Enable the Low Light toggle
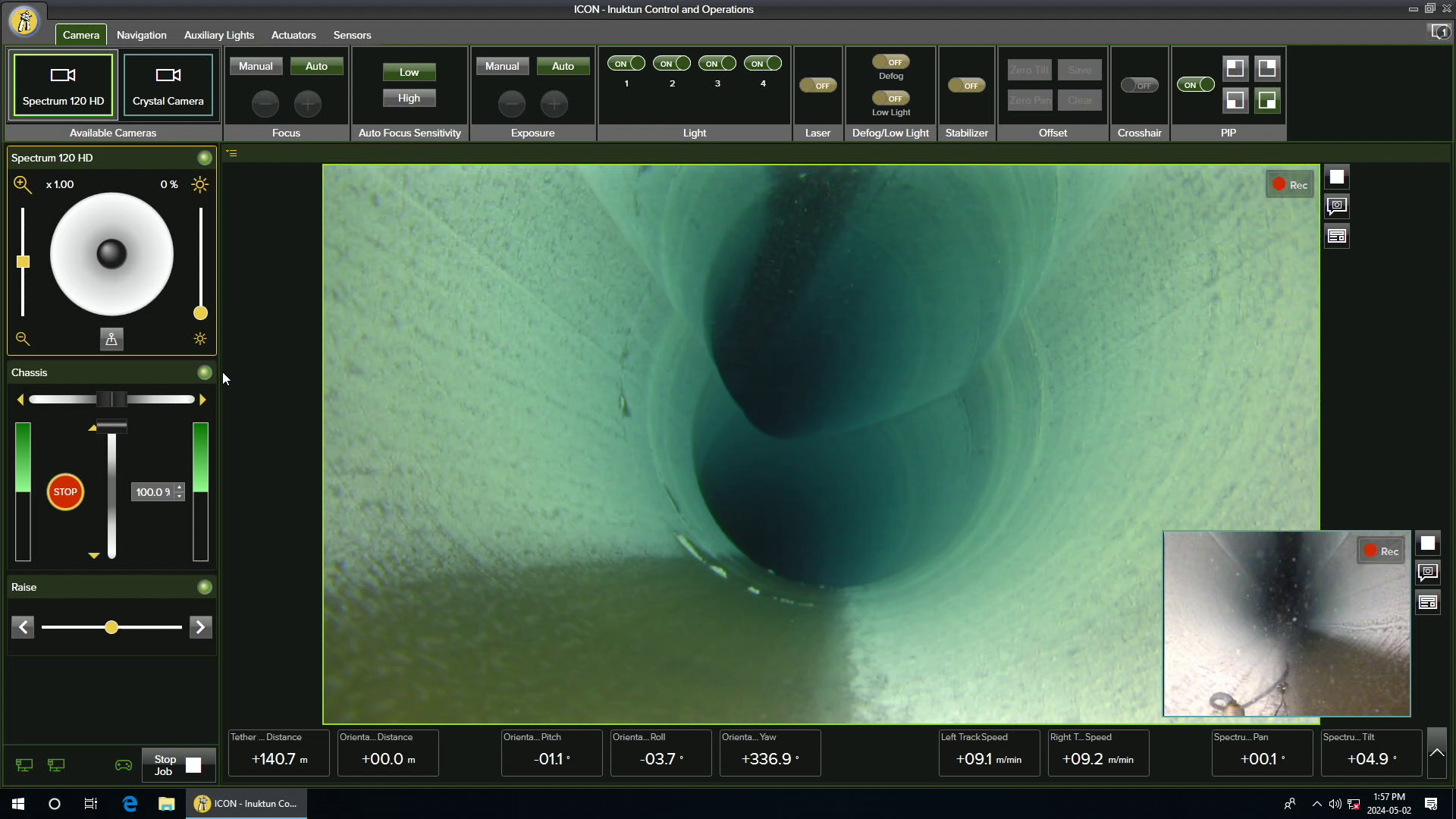Screen dimensions: 1456x819 click(891, 99)
